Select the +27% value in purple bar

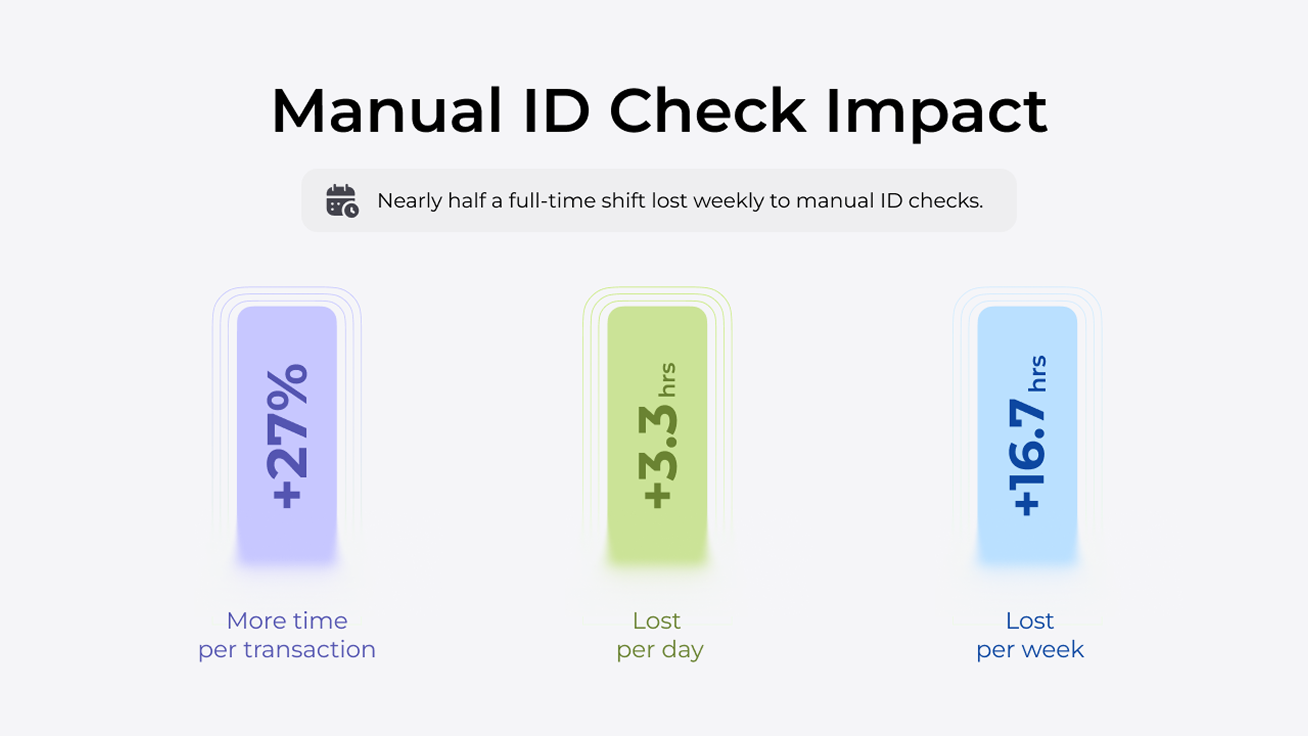pyautogui.click(x=288, y=436)
